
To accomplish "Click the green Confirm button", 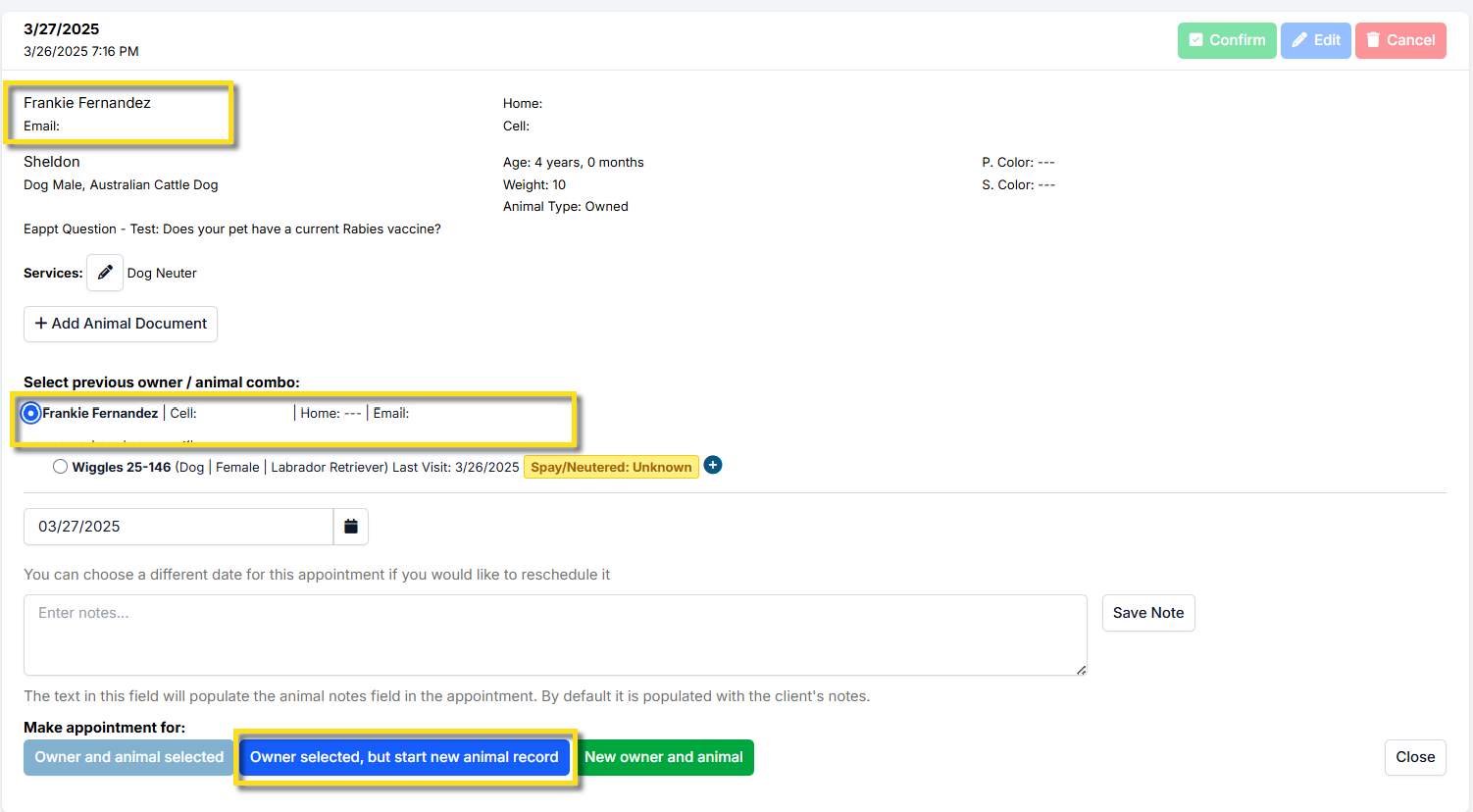I will point(1226,40).
